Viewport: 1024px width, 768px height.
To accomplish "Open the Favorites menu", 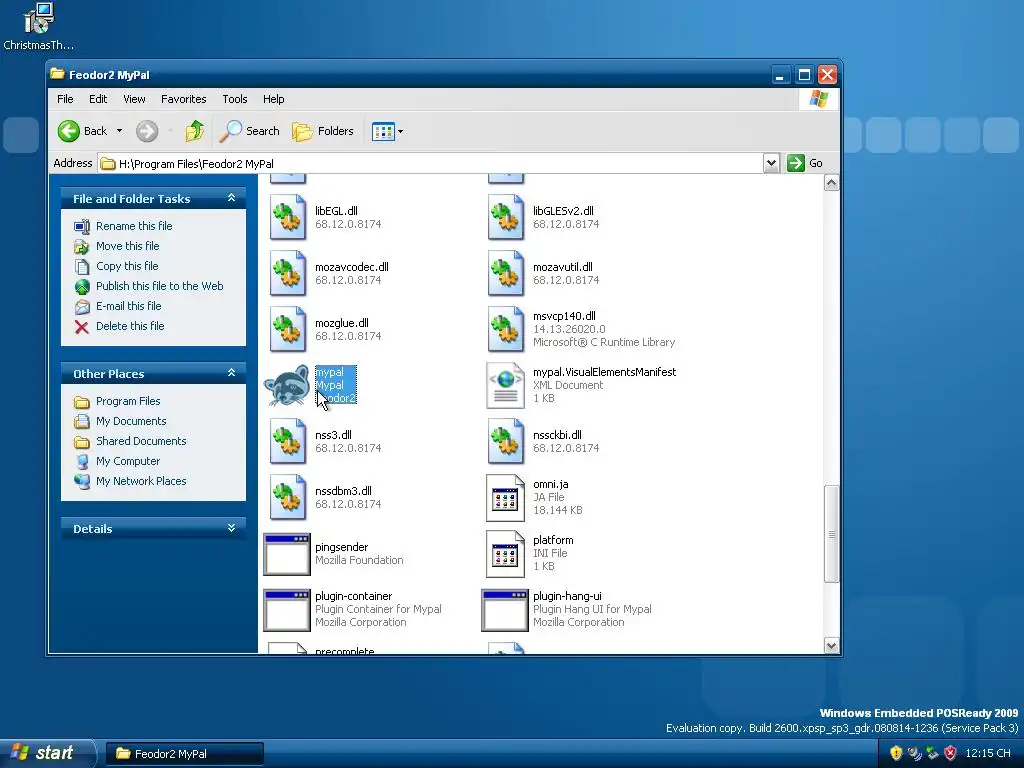I will pos(184,99).
